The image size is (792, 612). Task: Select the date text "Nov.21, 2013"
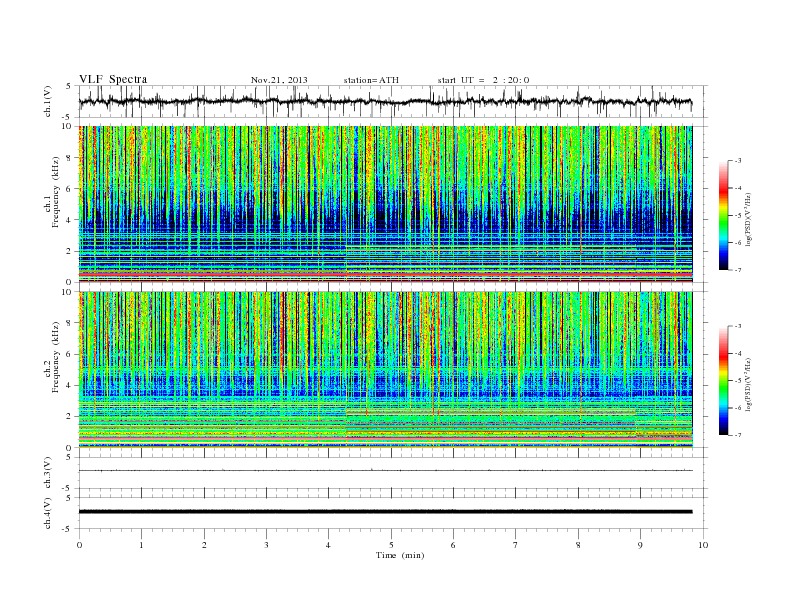coord(279,80)
